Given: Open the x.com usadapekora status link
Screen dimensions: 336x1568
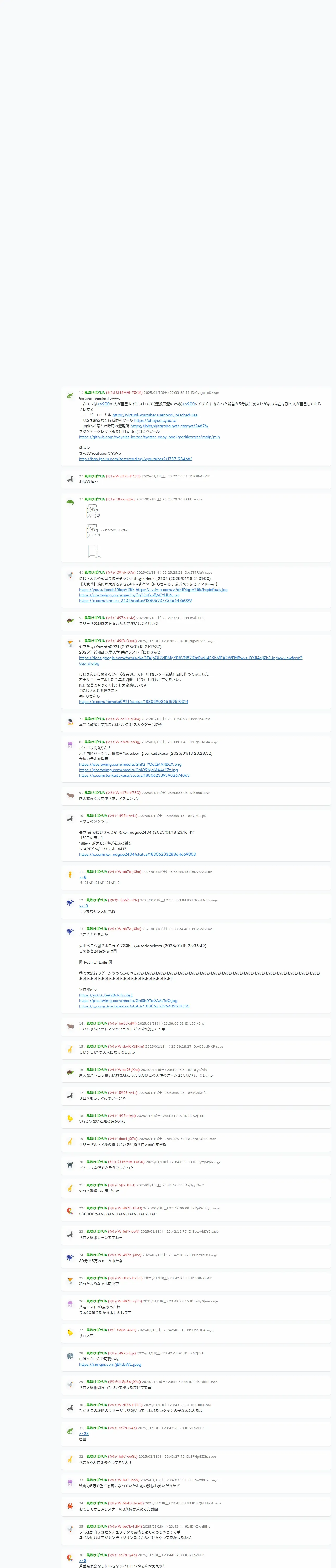Looking at the screenshot, I should (x=134, y=1006).
